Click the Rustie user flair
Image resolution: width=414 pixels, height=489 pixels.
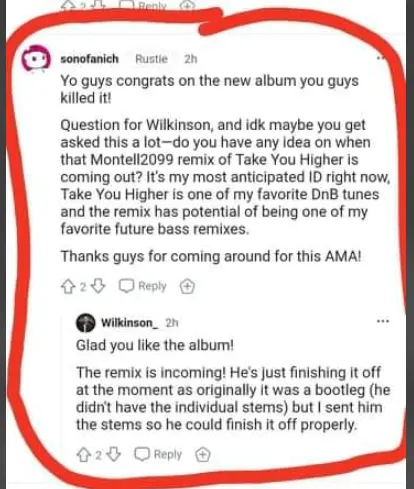(x=151, y=59)
